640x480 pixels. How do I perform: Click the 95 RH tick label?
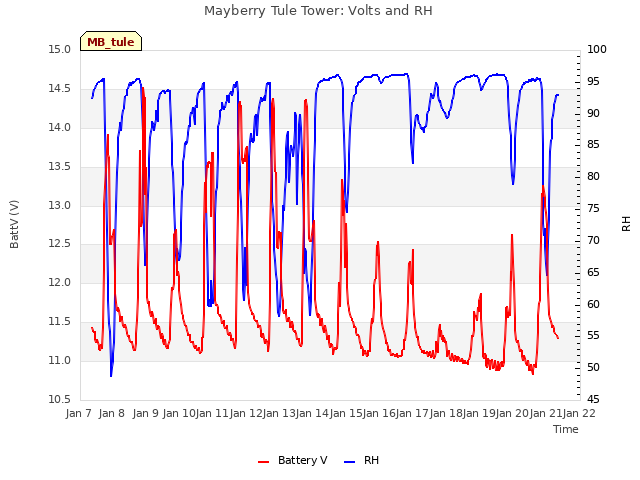coord(593,81)
